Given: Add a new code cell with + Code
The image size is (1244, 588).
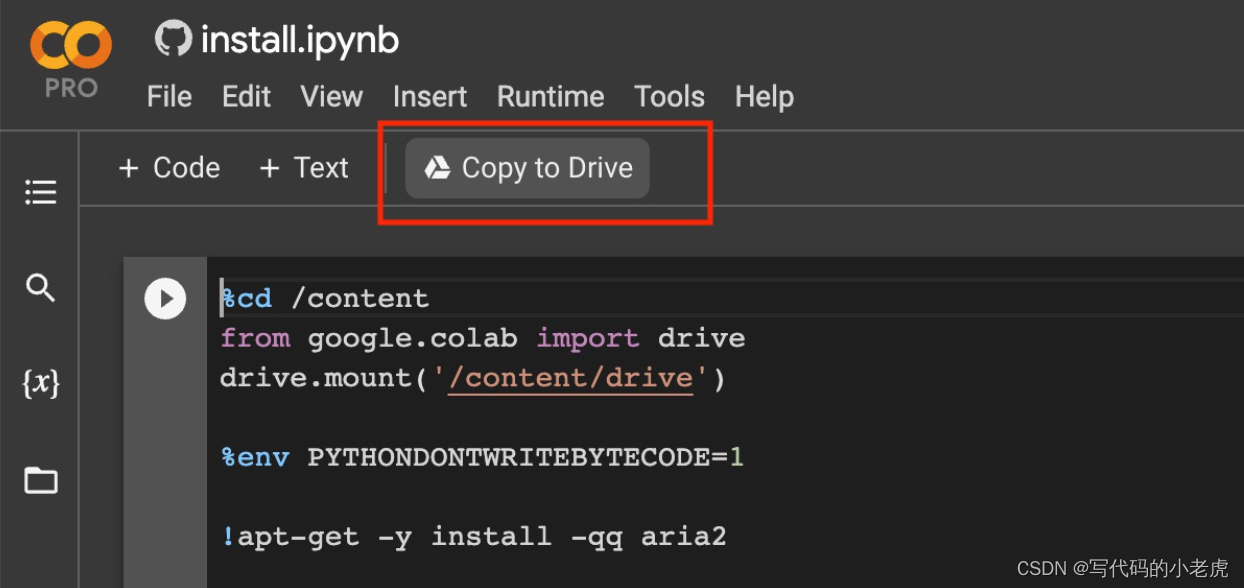Looking at the screenshot, I should [x=168, y=167].
